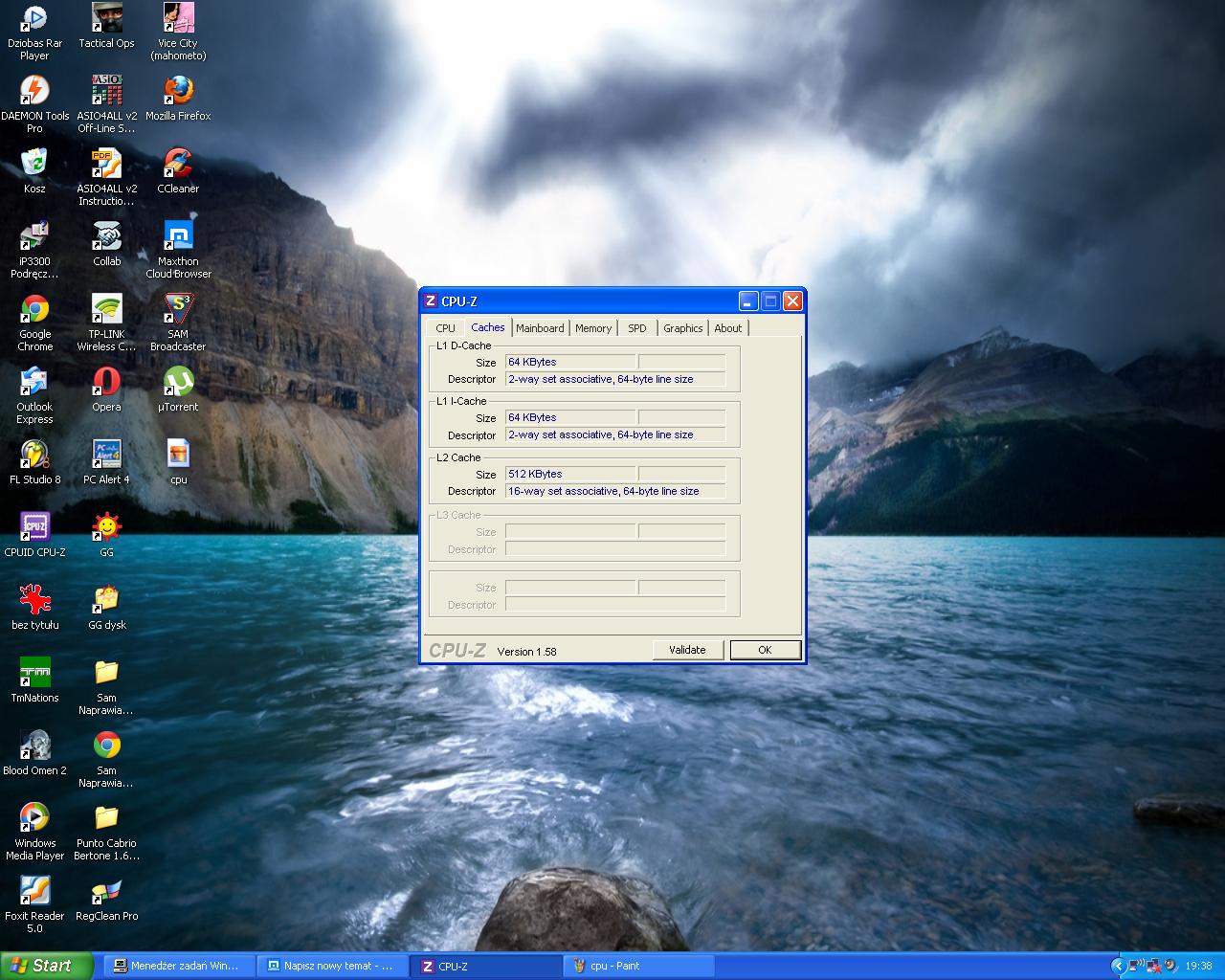1225x980 pixels.
Task: Select the FL Studio 8 shortcut
Action: click(x=34, y=456)
